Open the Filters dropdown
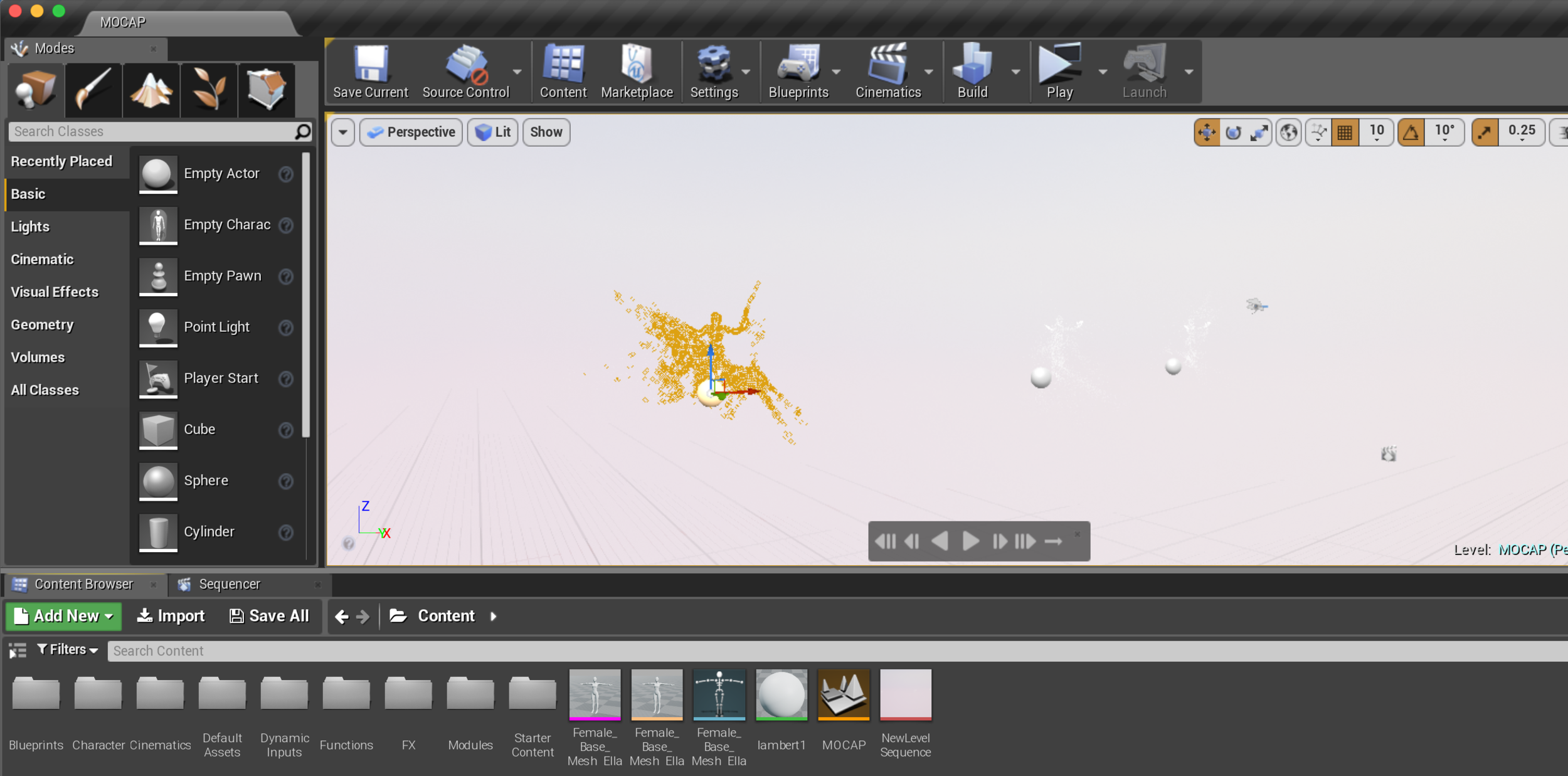The image size is (1568, 776). click(68, 650)
